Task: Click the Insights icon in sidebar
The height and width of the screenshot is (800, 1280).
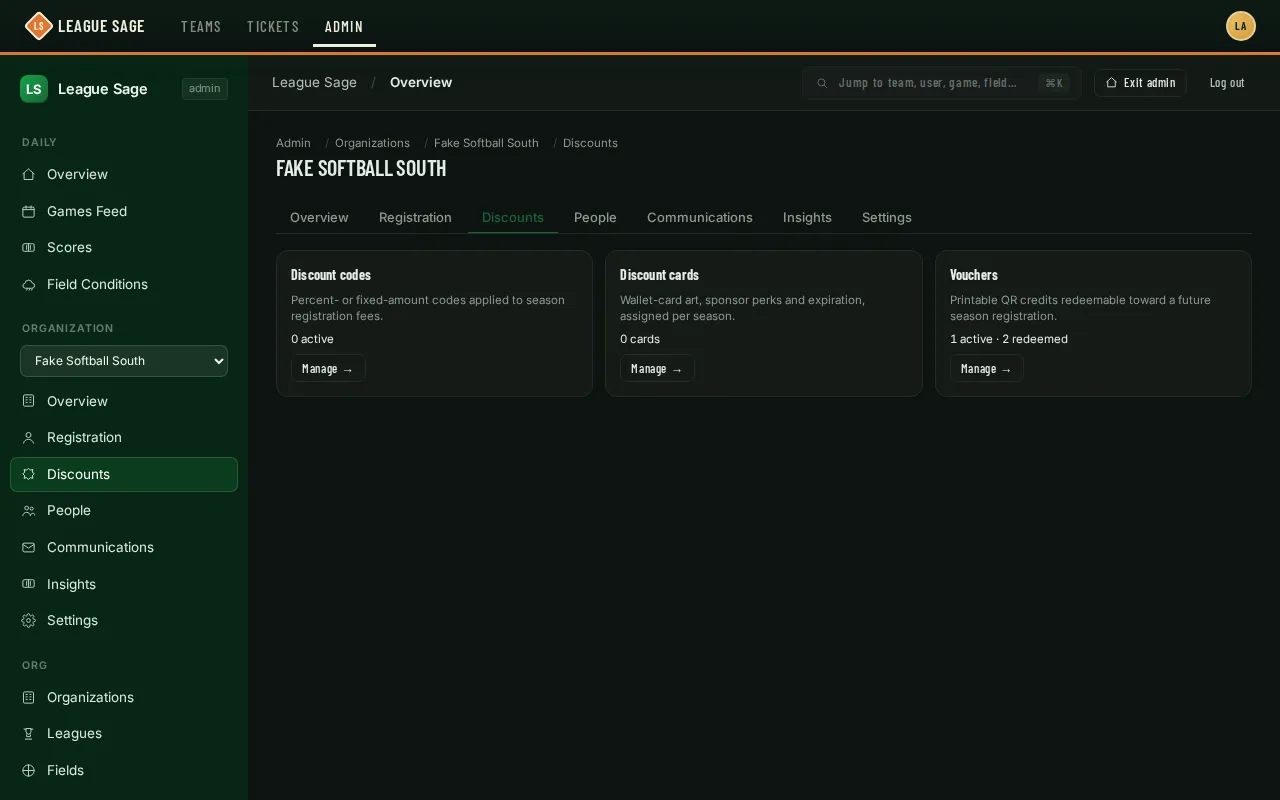Action: (x=29, y=585)
